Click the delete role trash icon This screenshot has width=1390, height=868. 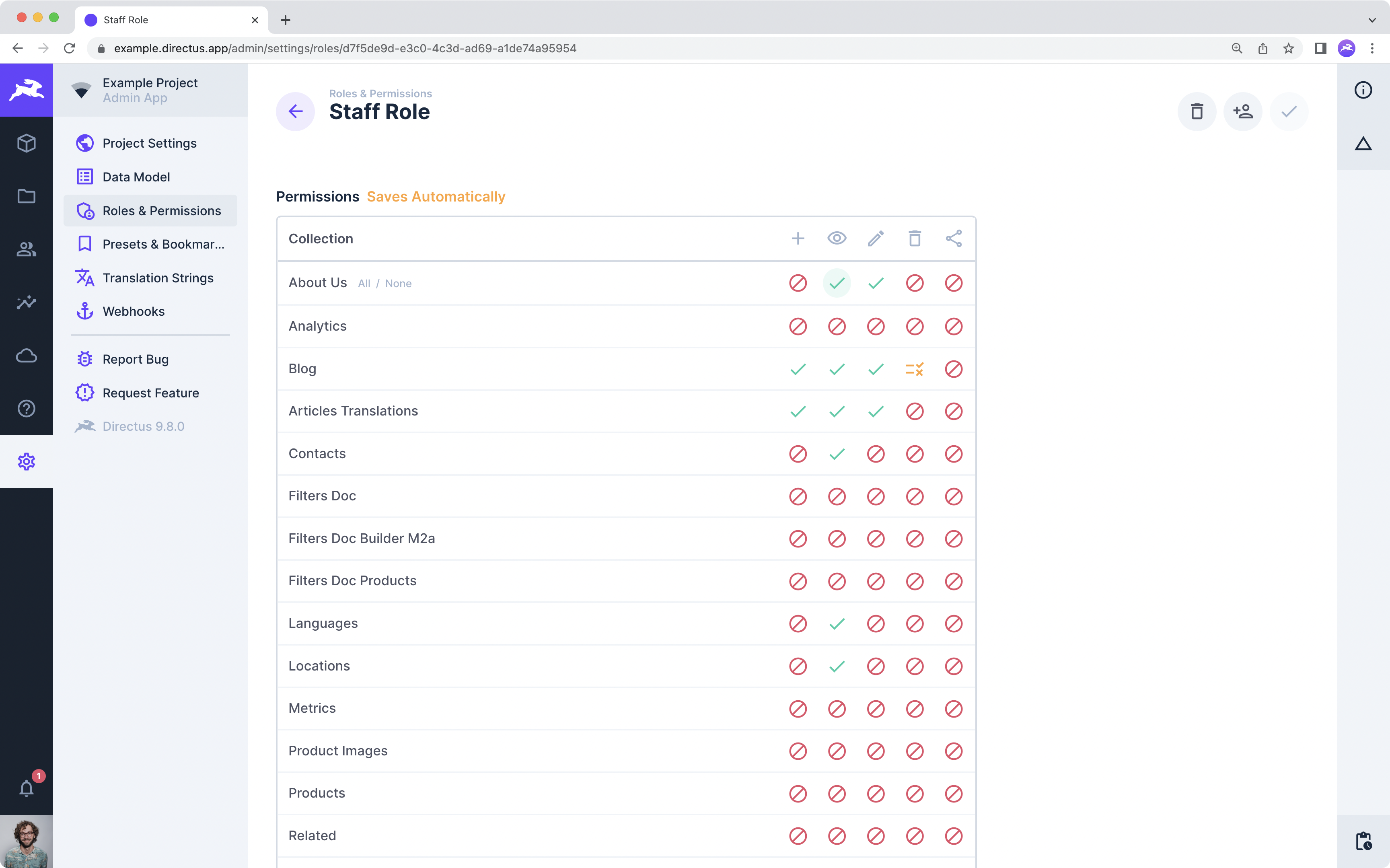1197,111
